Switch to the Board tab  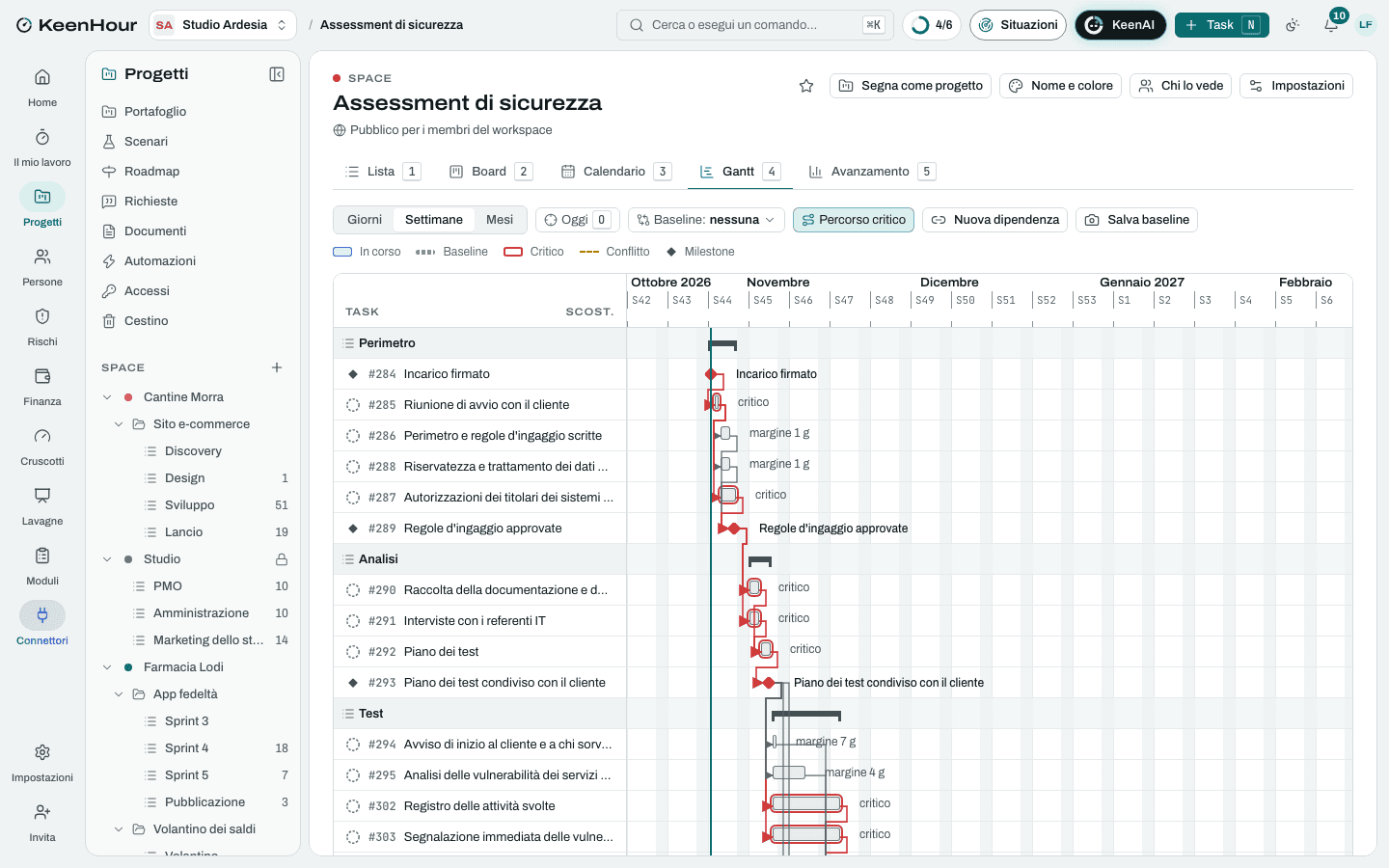[490, 172]
